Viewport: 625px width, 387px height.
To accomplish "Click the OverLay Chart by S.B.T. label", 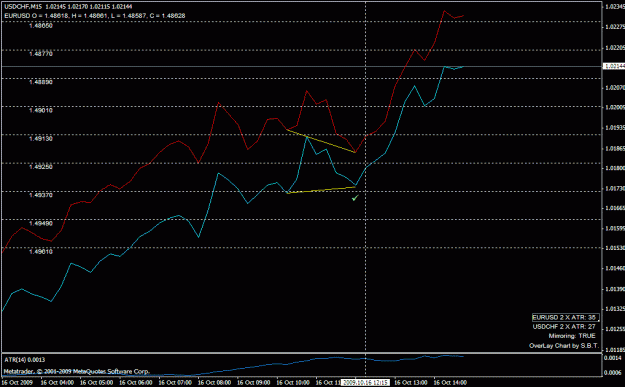I will pos(564,346).
